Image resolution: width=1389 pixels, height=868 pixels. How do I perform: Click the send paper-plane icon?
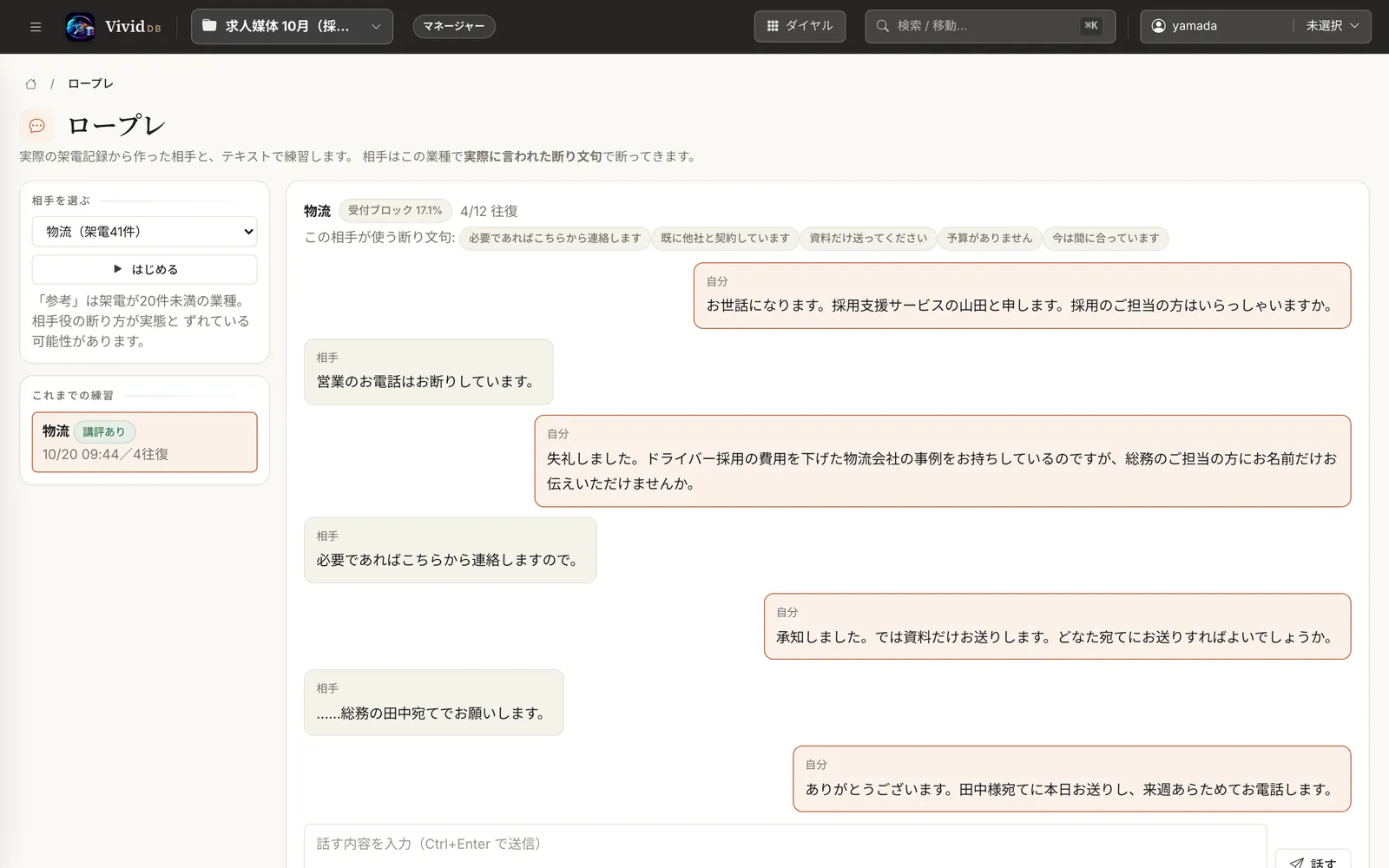pyautogui.click(x=1296, y=863)
